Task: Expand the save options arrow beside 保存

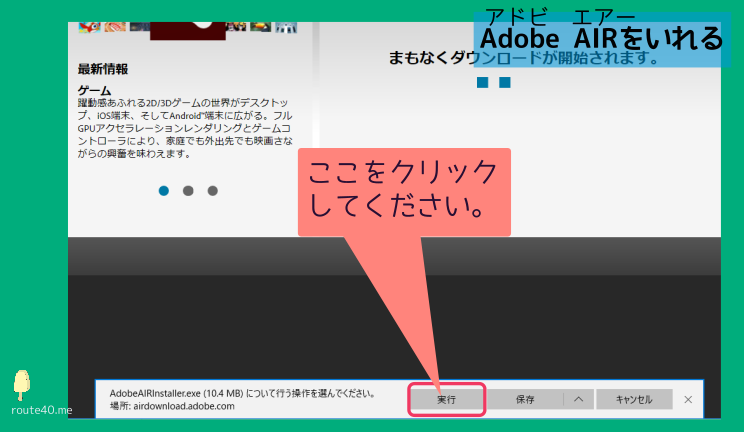Action: click(x=578, y=399)
